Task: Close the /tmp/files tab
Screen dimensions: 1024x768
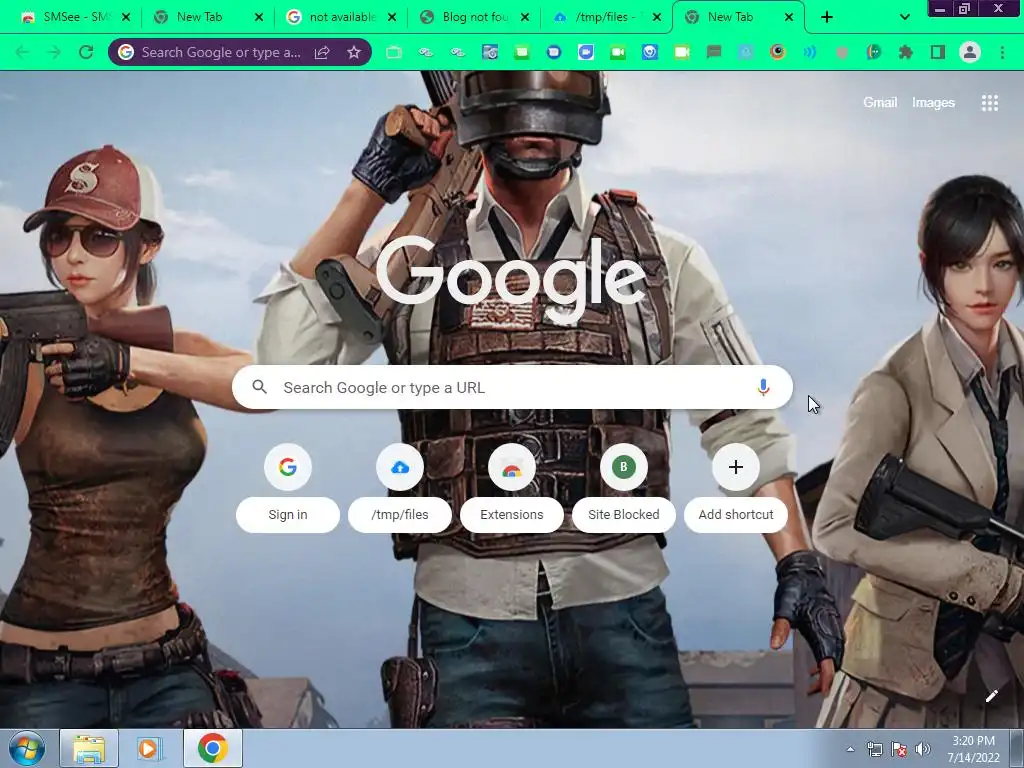Action: click(x=657, y=18)
